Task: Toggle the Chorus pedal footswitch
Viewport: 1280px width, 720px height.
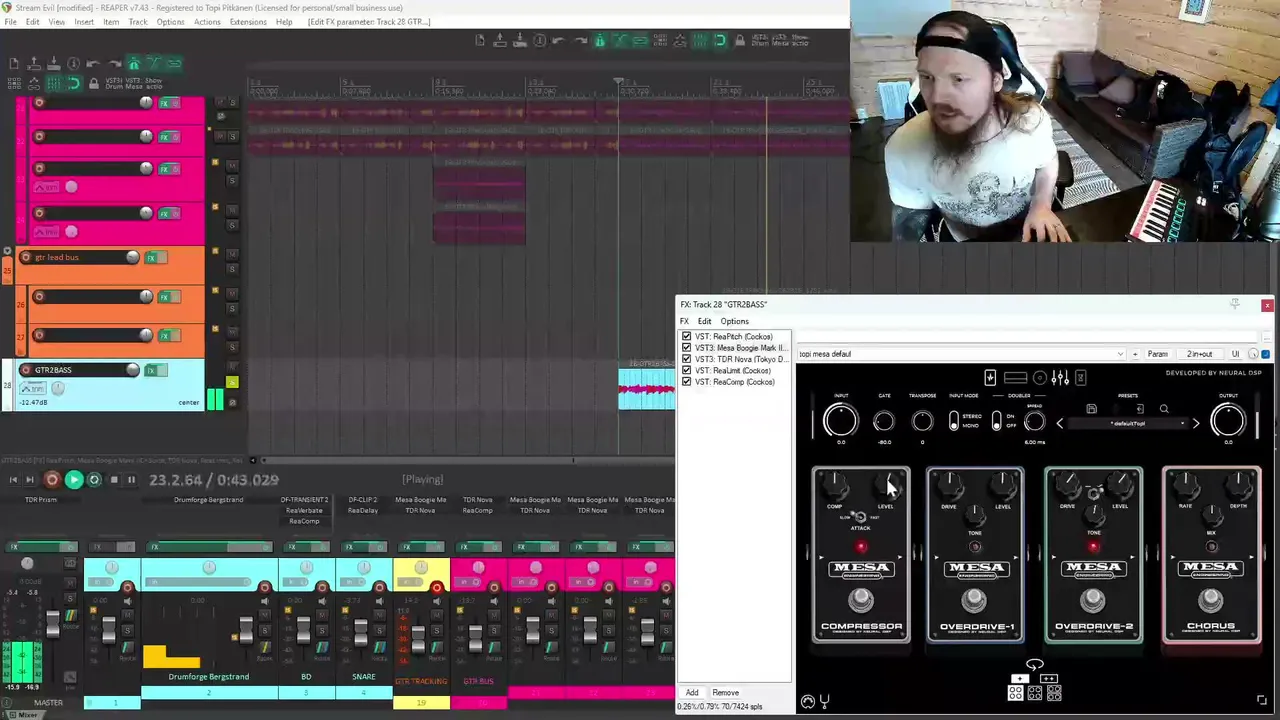Action: point(1211,600)
